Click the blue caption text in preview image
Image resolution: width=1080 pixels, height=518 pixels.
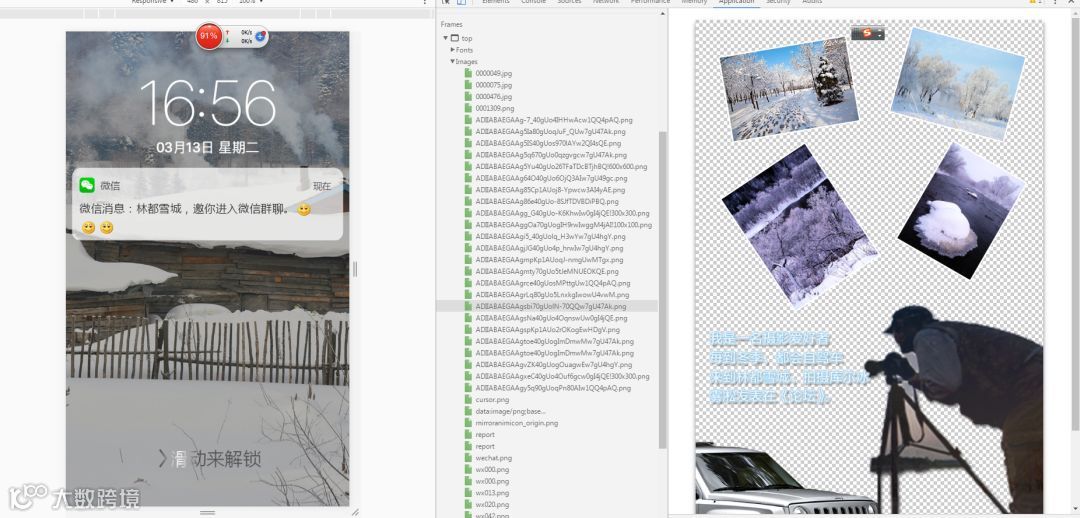(789, 368)
